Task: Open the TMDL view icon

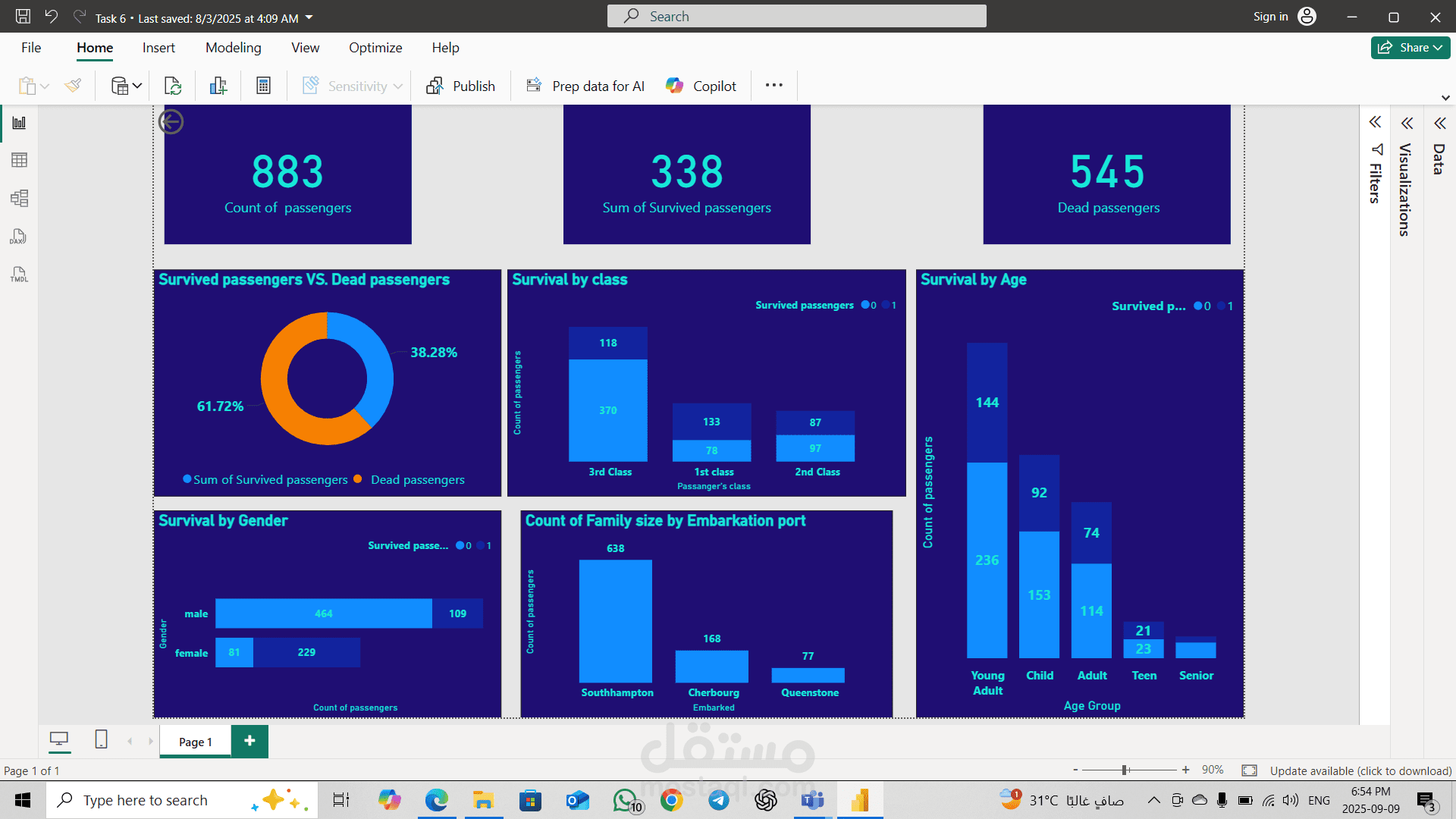Action: [x=19, y=275]
